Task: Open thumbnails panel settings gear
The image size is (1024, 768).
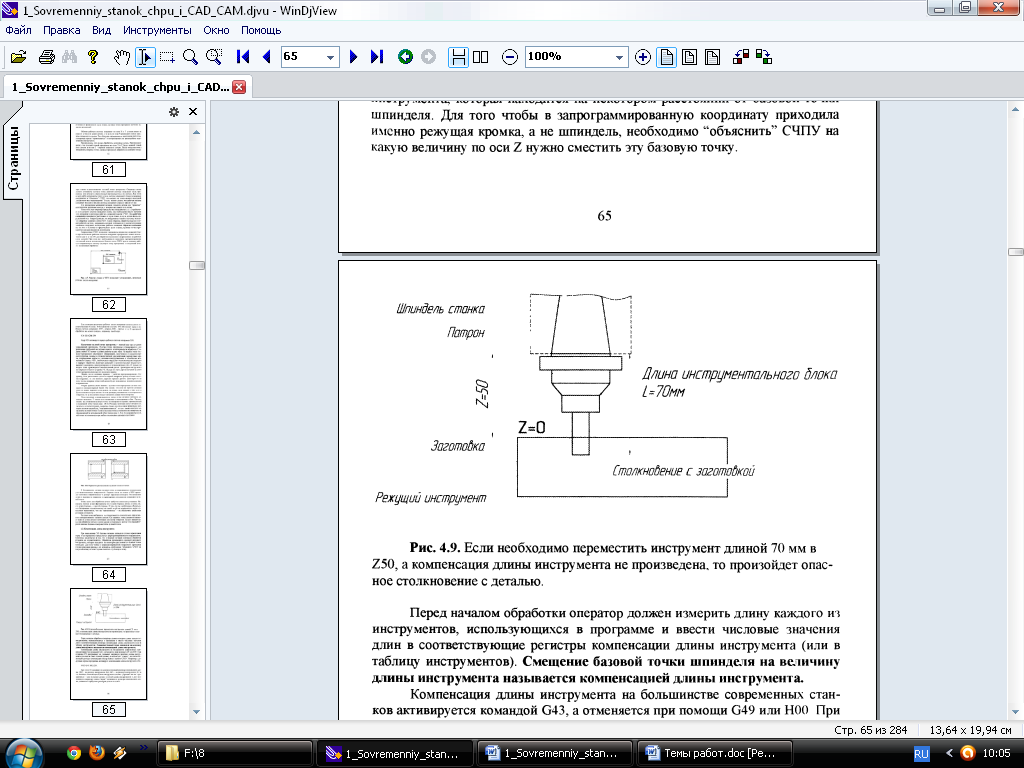Action: pos(174,112)
